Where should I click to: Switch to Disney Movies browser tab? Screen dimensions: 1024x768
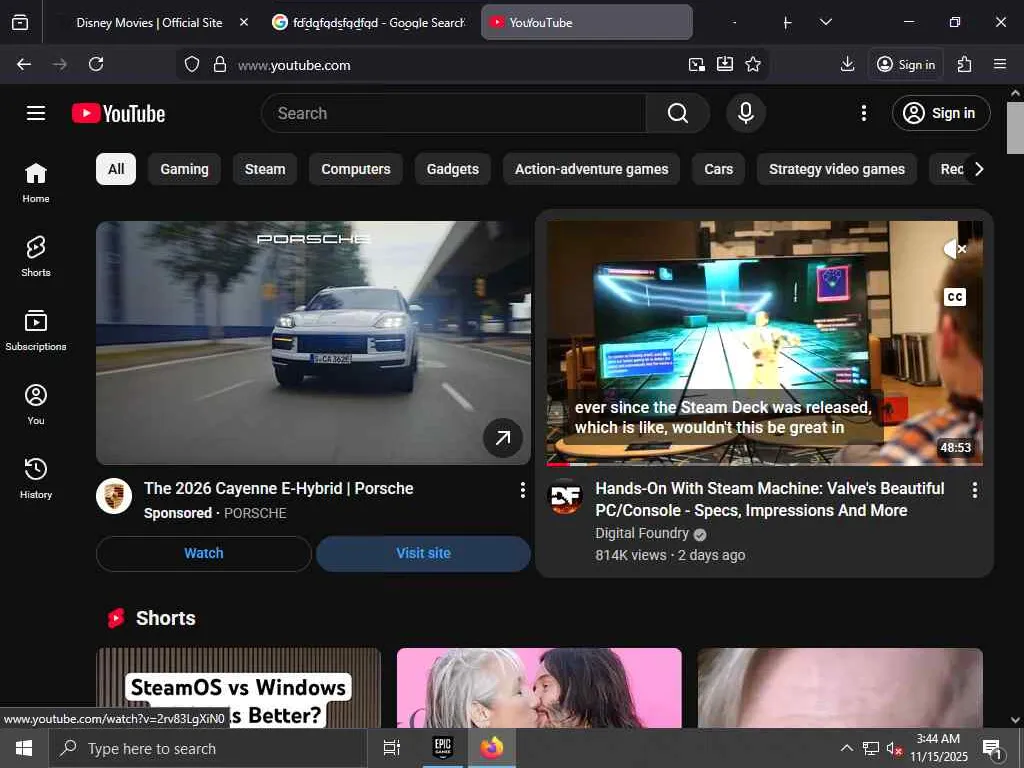[x=150, y=22]
